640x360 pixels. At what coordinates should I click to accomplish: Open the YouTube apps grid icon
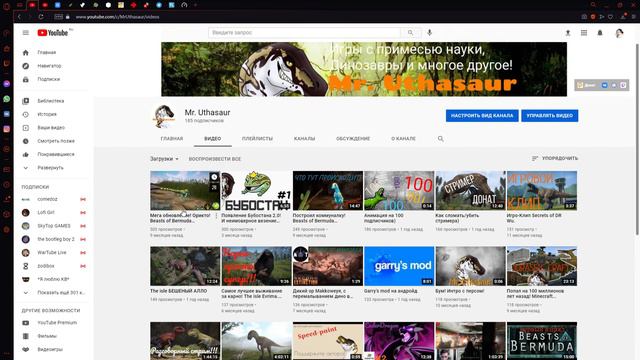point(584,33)
